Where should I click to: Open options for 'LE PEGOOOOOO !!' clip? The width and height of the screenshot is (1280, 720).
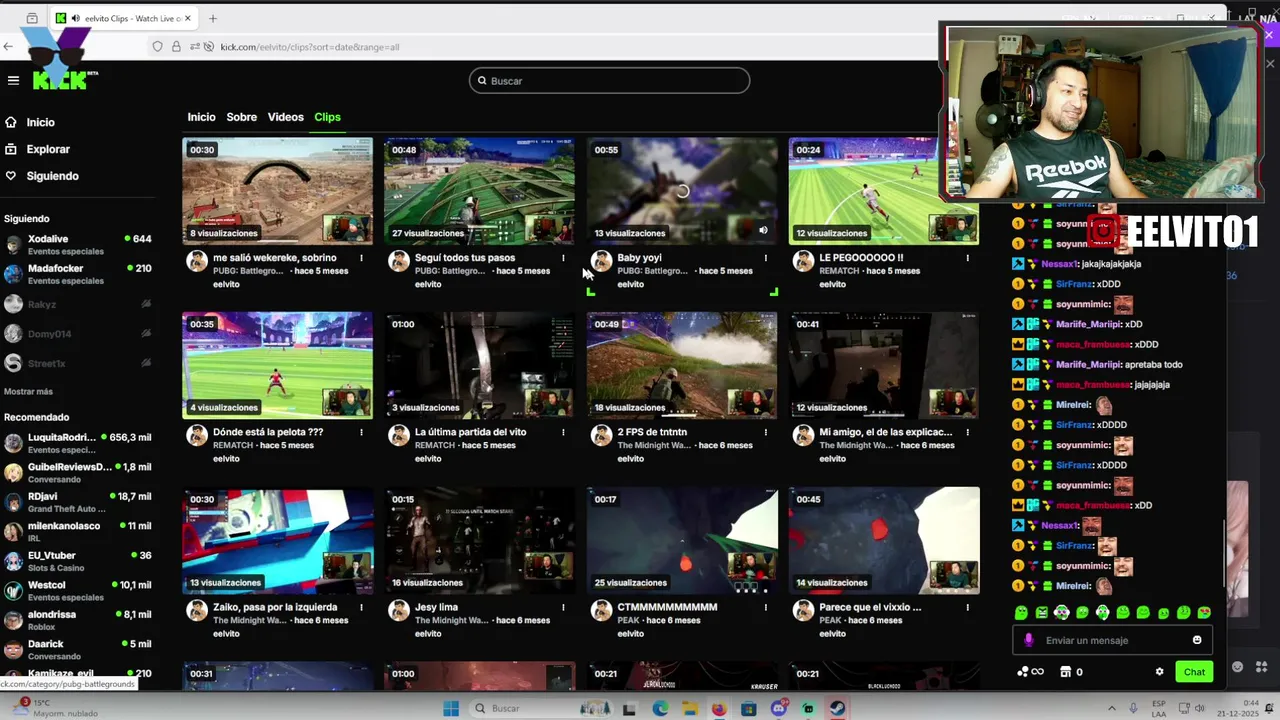(967, 258)
